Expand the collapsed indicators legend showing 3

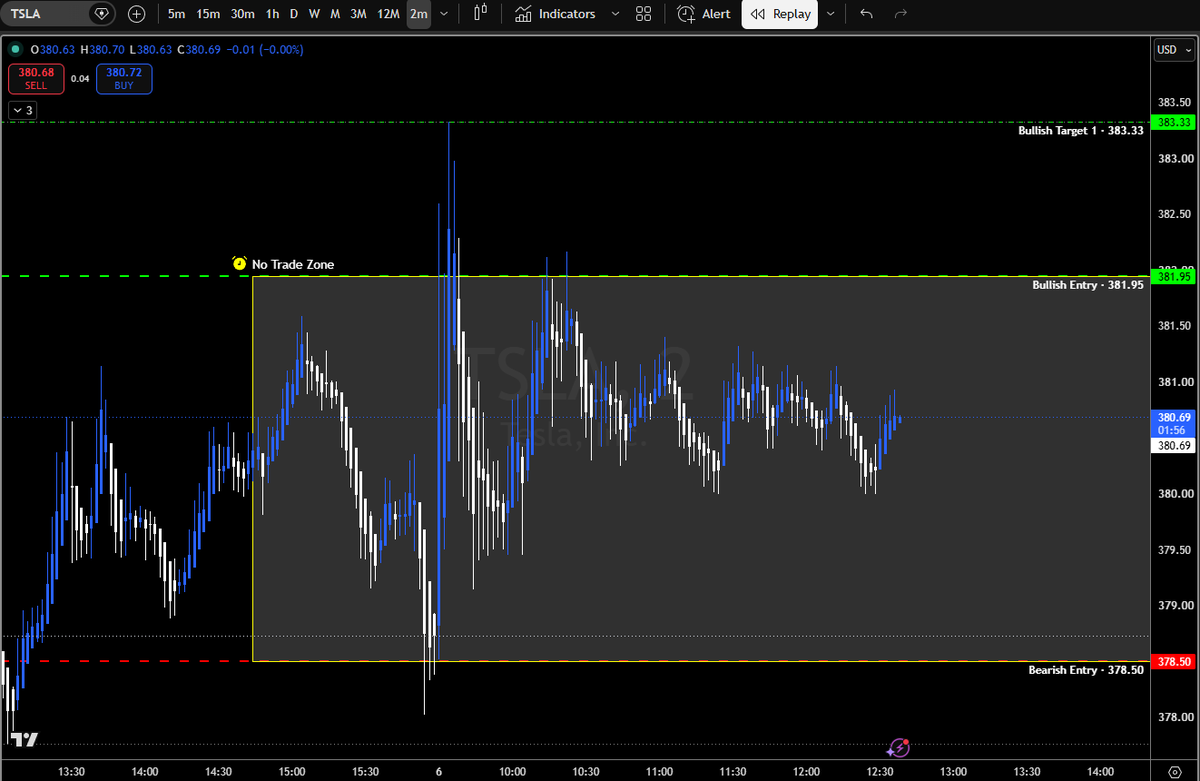tap(22, 110)
